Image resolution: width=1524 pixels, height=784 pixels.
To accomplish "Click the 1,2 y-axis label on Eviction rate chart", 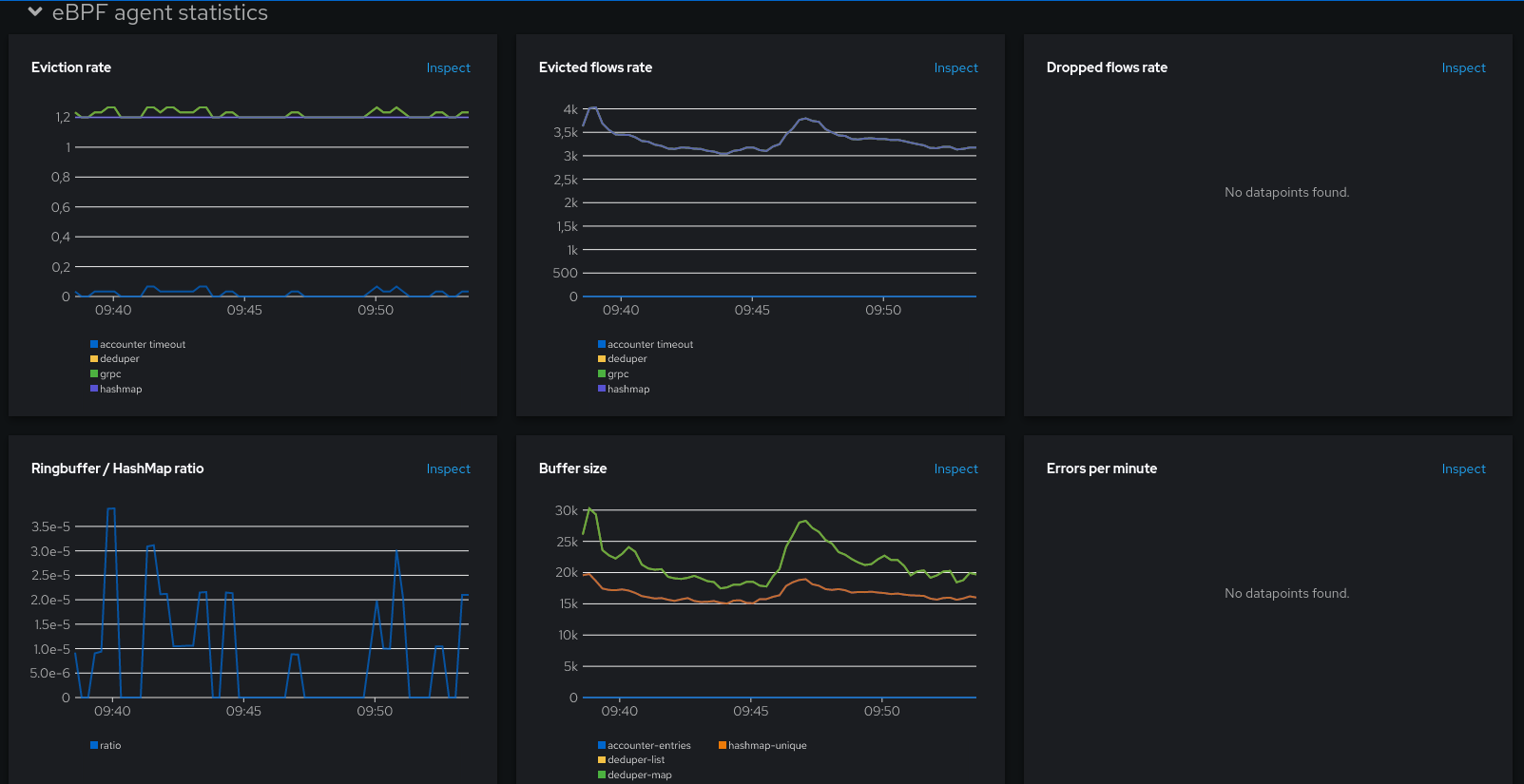I will point(63,117).
